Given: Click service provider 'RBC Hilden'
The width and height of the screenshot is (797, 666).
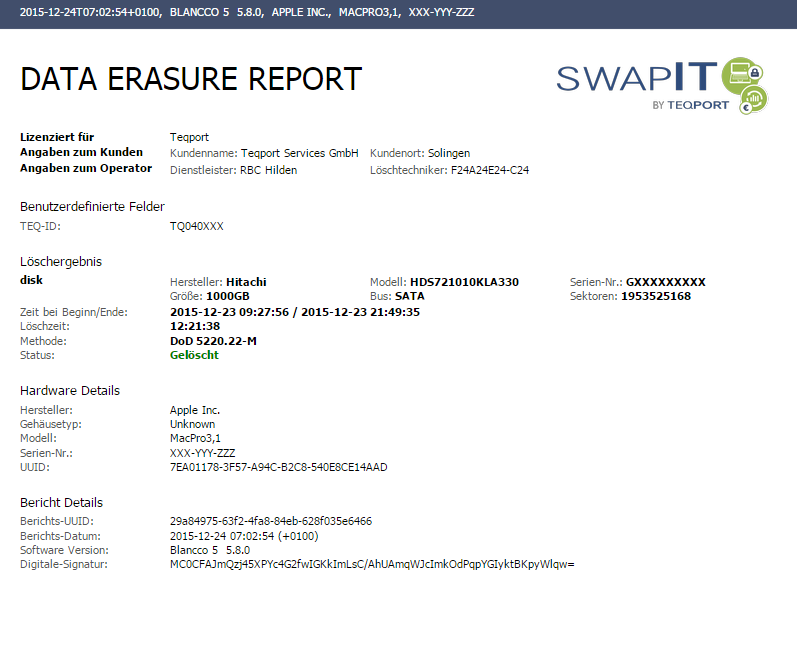Looking at the screenshot, I should (x=268, y=170).
